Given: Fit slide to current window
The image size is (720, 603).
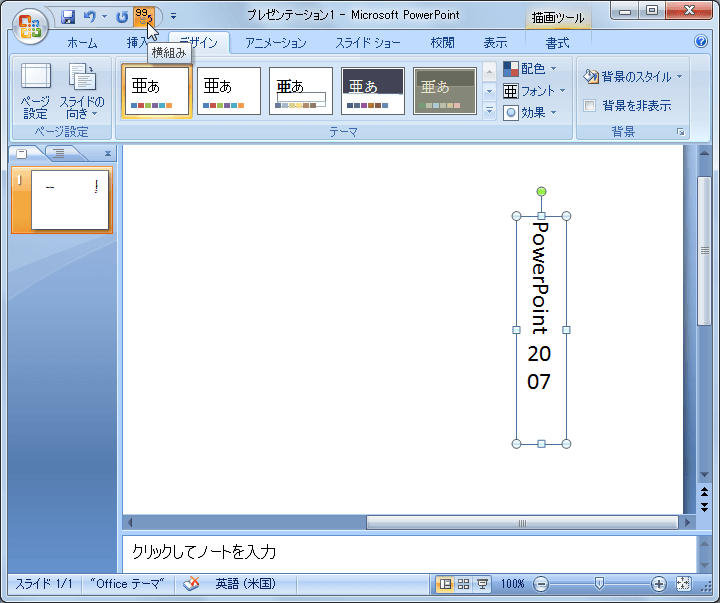Looking at the screenshot, I should pos(683,584).
